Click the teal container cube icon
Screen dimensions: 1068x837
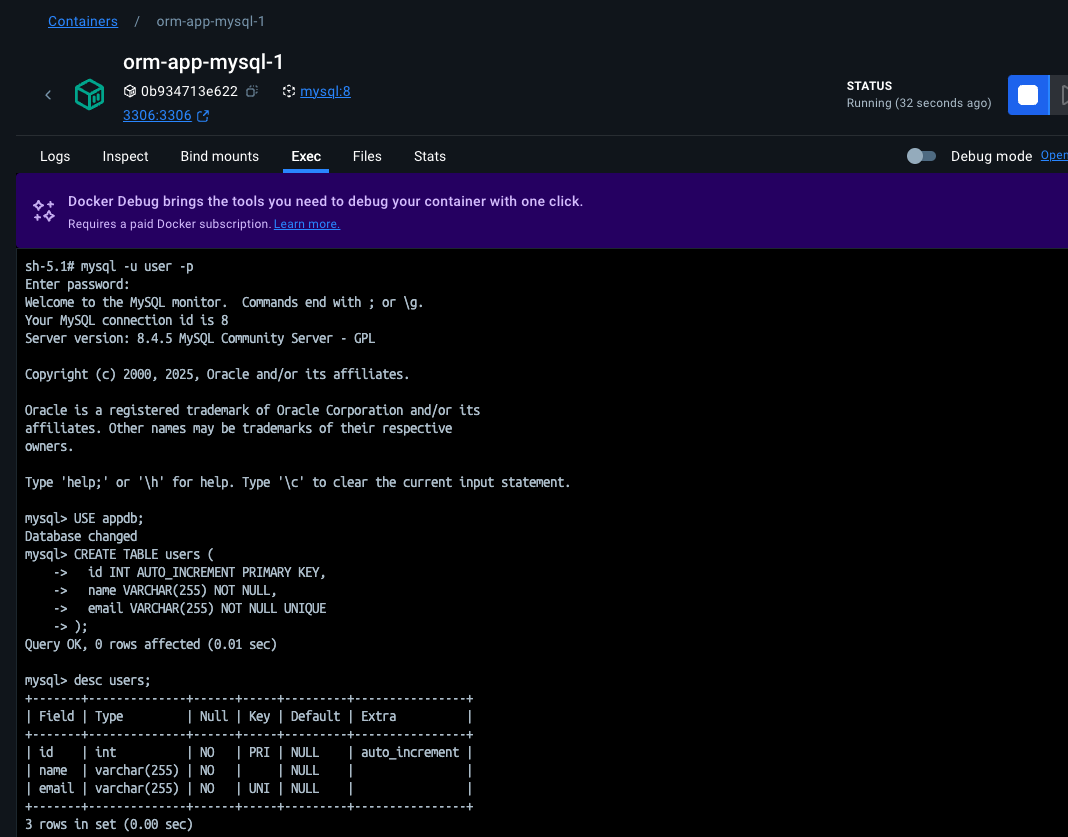click(89, 94)
